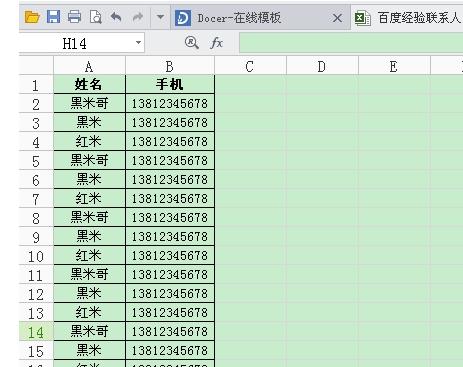Select phone number cell in row 2
Screen dimensions: 463x367
click(170, 103)
